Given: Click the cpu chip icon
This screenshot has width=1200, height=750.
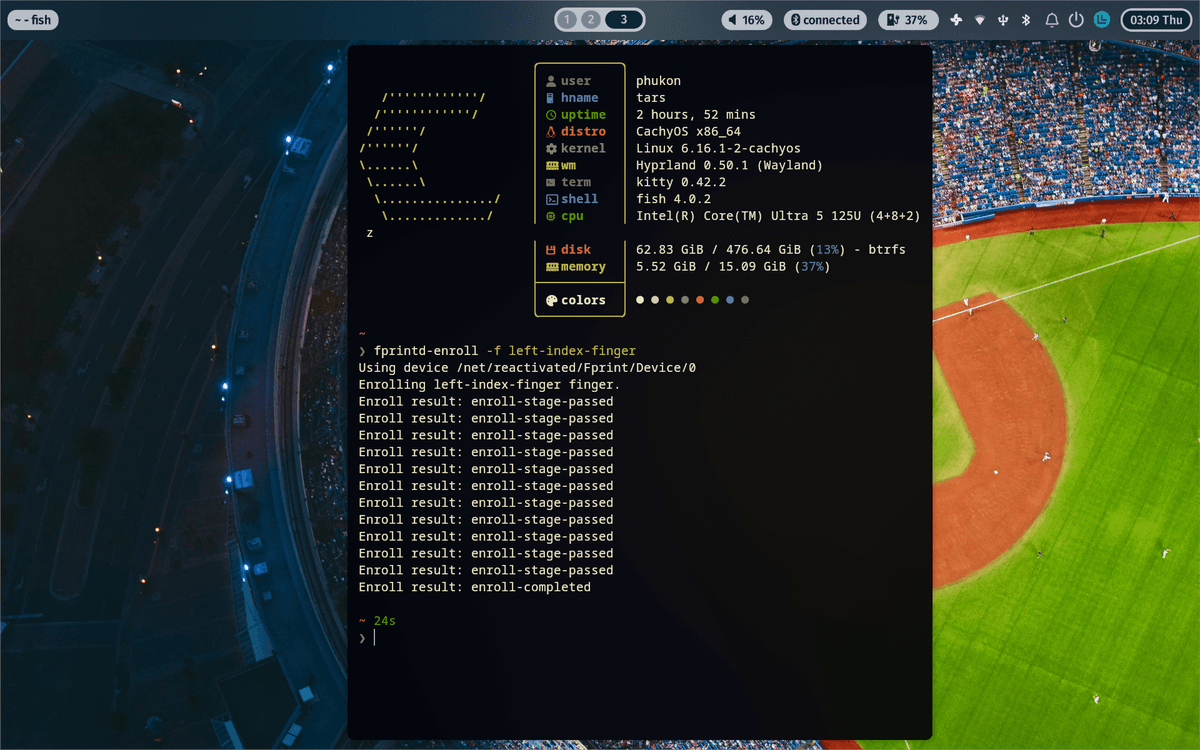Looking at the screenshot, I should 550,216.
